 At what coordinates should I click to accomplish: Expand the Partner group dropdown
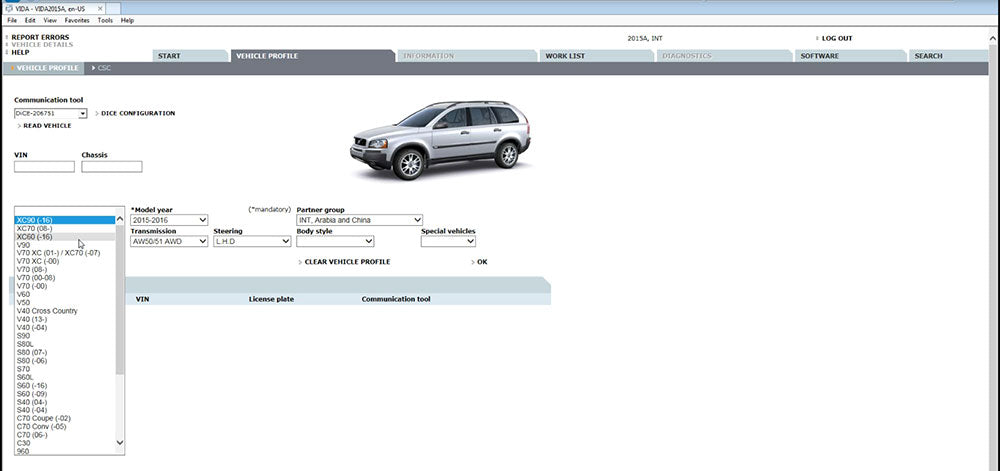[359, 220]
